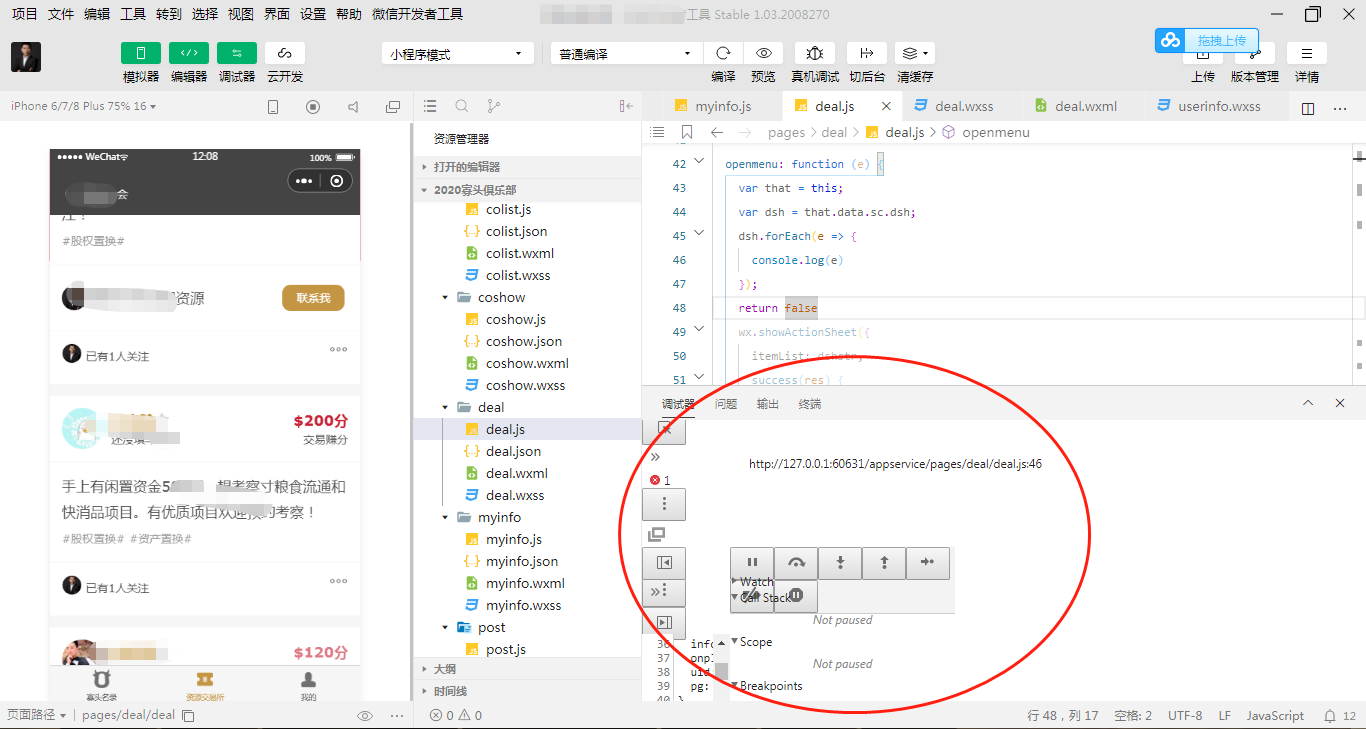Open the 小程序模式 mode dropdown
Screen dimensions: 1366x729
click(x=458, y=54)
